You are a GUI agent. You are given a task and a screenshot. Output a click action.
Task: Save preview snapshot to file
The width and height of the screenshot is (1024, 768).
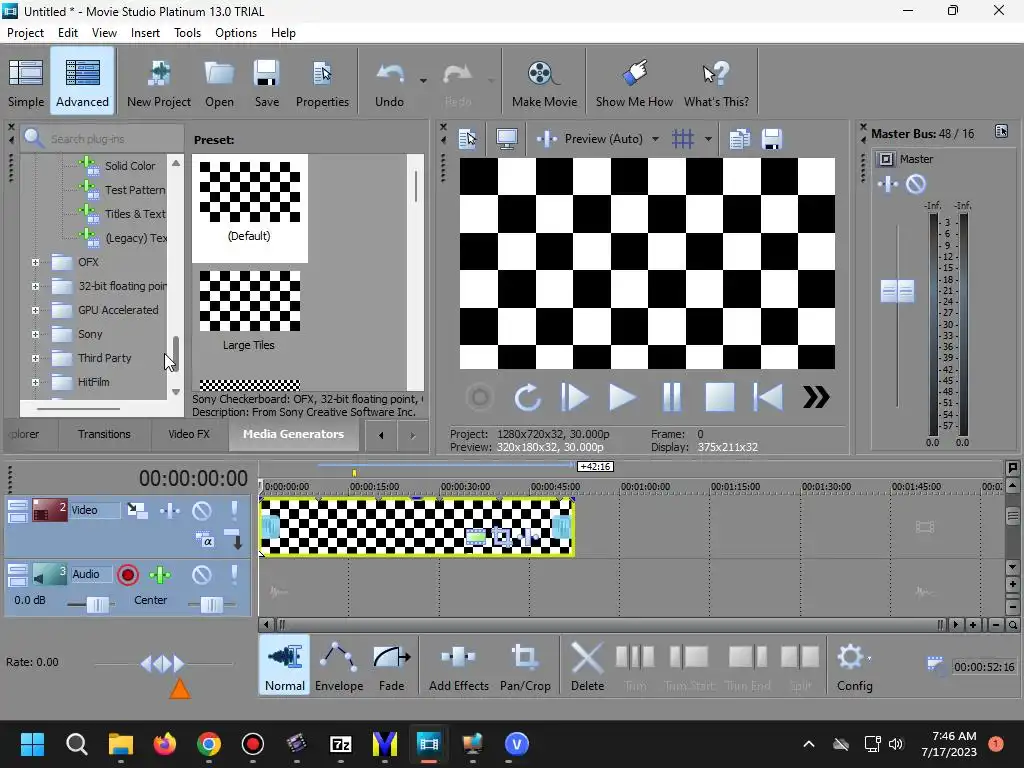tap(771, 138)
